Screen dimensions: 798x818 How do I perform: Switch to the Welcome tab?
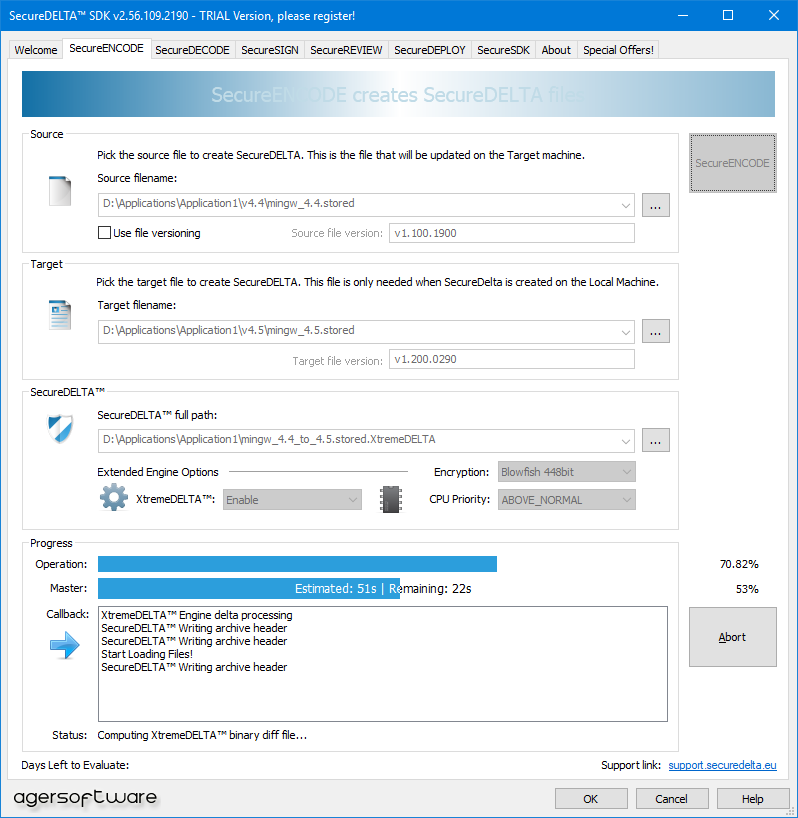(36, 50)
